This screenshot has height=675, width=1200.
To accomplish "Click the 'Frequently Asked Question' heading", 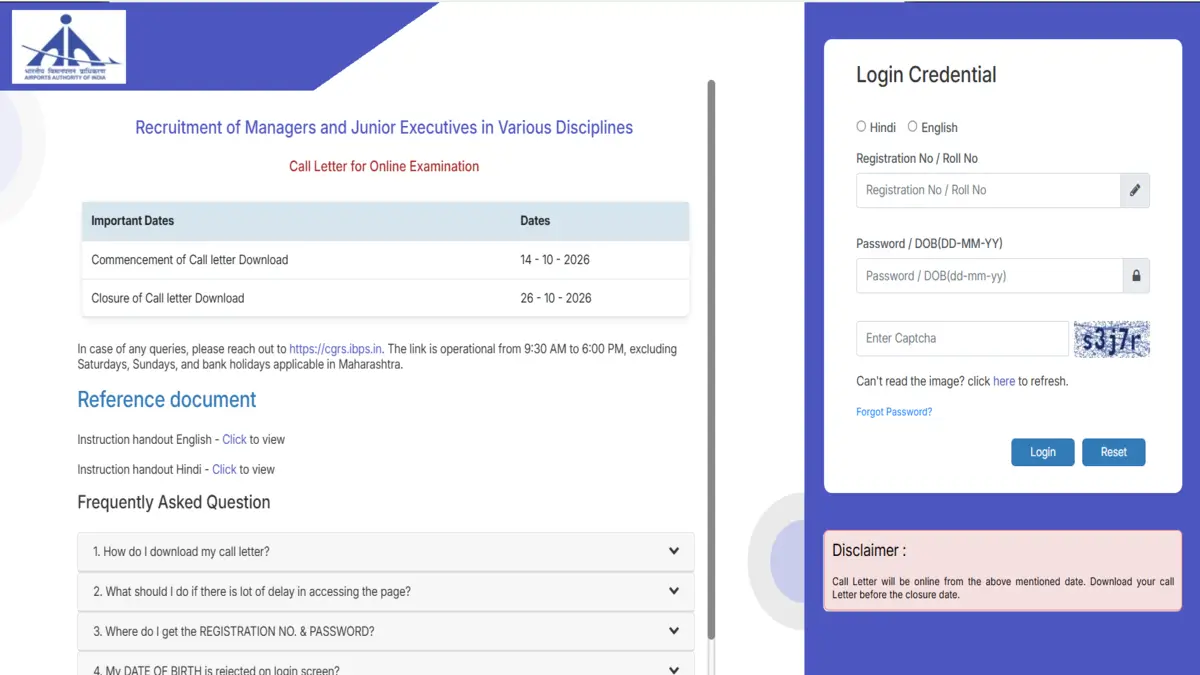I will [x=174, y=502].
